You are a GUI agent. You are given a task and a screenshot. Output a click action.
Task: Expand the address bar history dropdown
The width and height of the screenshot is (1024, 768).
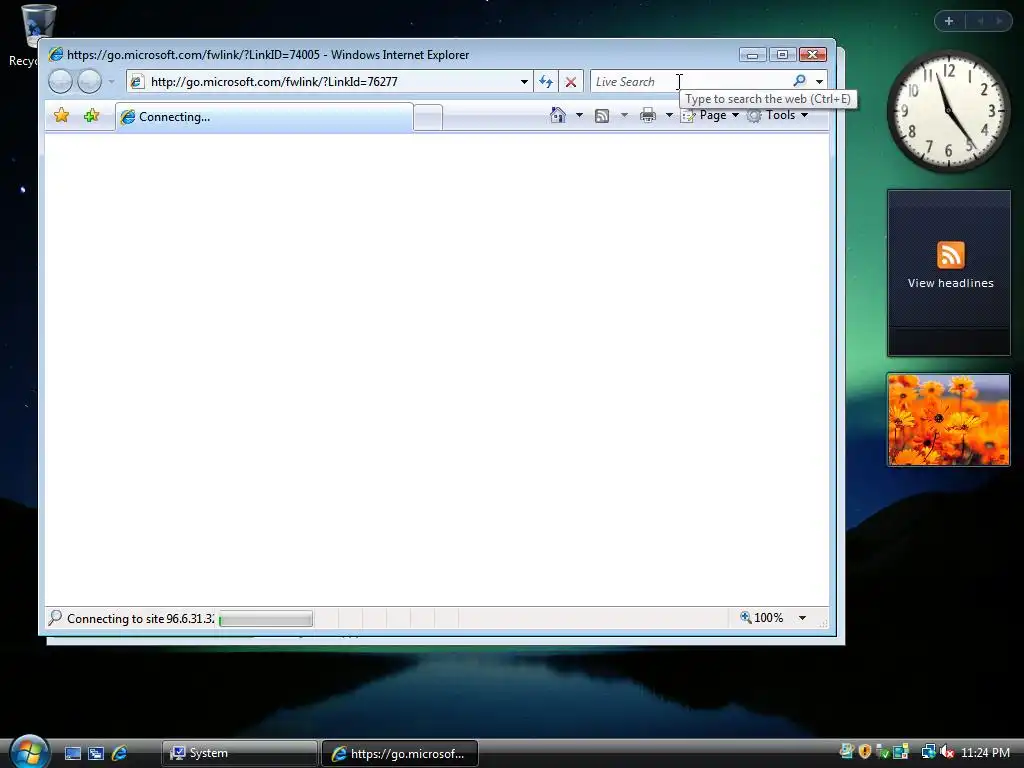pyautogui.click(x=524, y=82)
